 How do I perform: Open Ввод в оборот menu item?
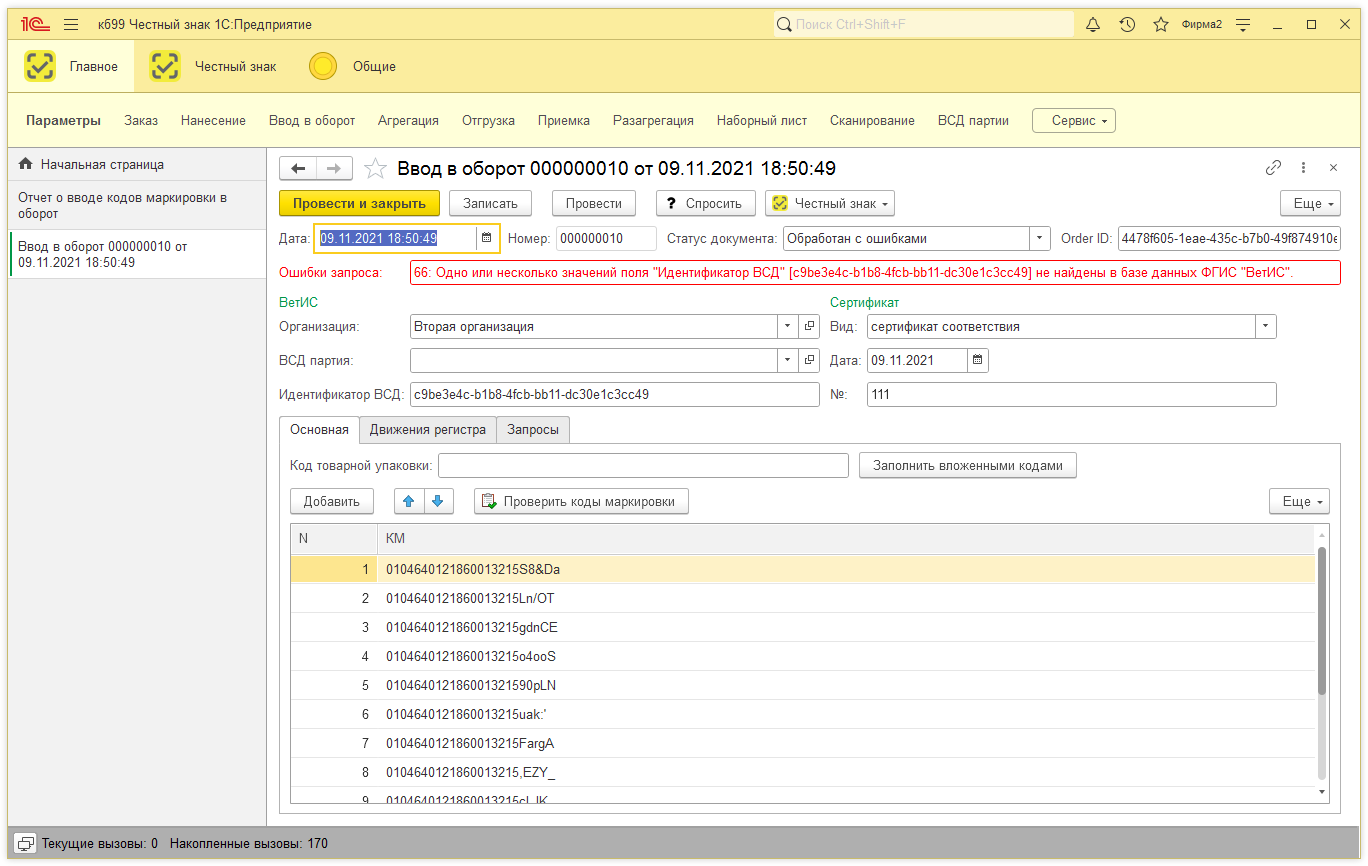[x=312, y=120]
